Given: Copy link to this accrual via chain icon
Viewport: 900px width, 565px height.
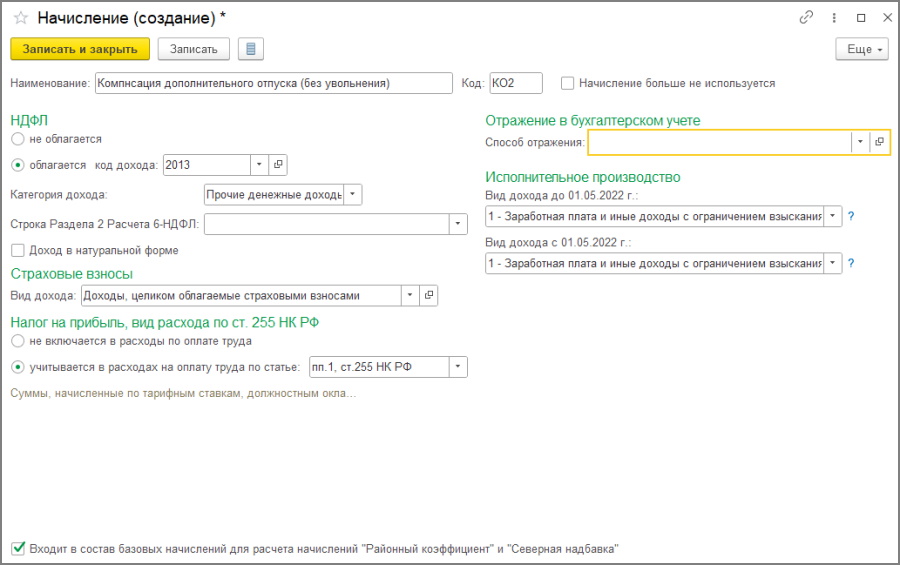Looking at the screenshot, I should (806, 18).
